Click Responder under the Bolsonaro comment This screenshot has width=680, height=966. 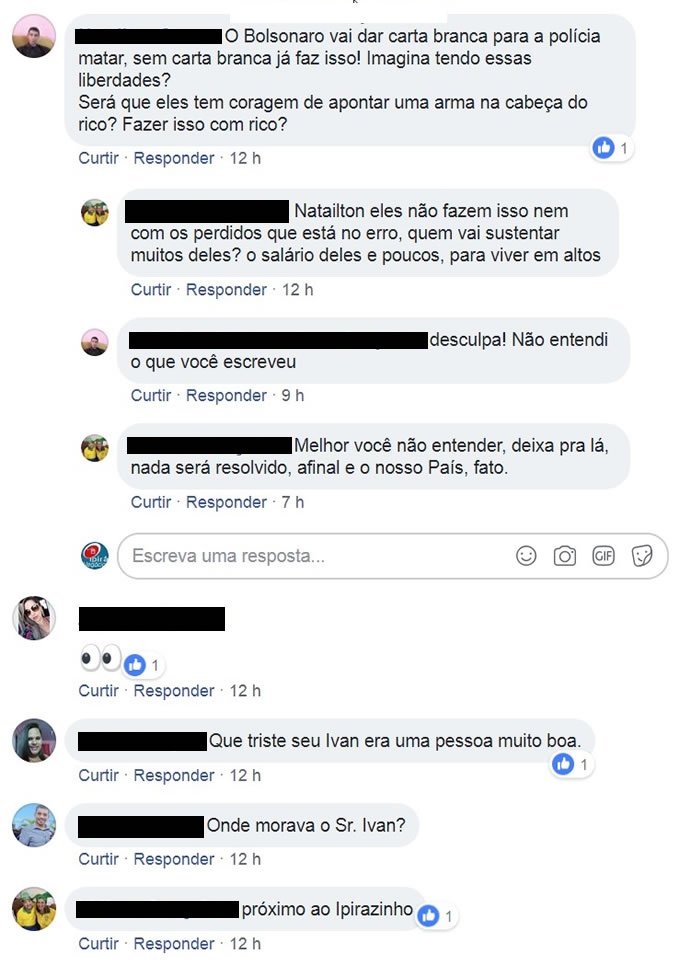pyautogui.click(x=174, y=158)
